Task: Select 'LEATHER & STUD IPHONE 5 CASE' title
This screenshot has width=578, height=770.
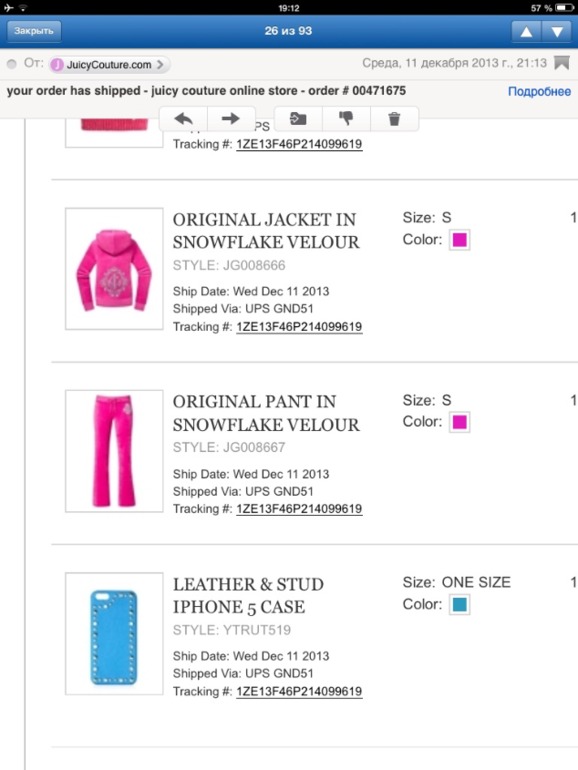Action: 248,596
